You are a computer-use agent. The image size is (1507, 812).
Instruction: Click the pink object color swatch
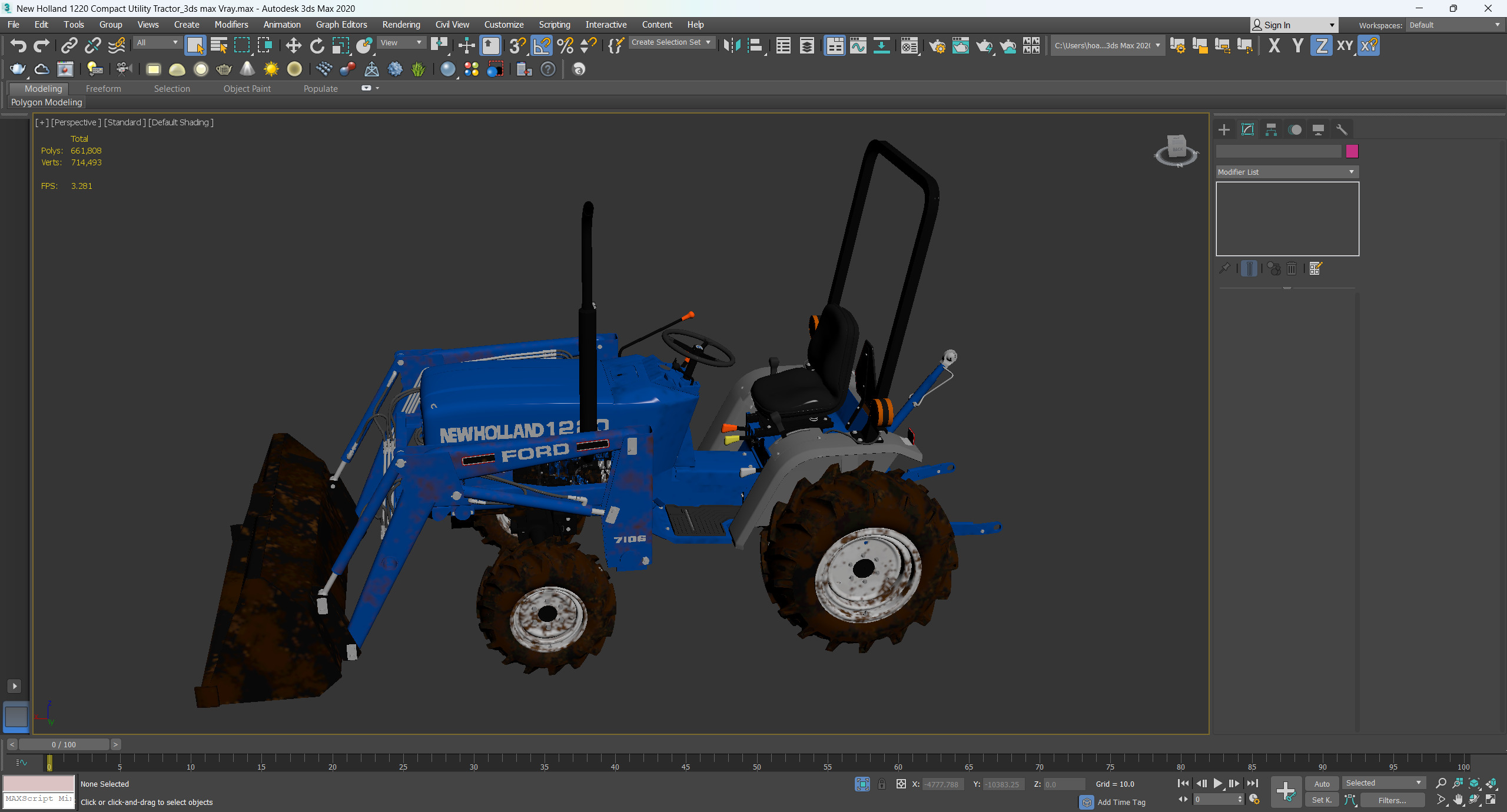(1352, 151)
